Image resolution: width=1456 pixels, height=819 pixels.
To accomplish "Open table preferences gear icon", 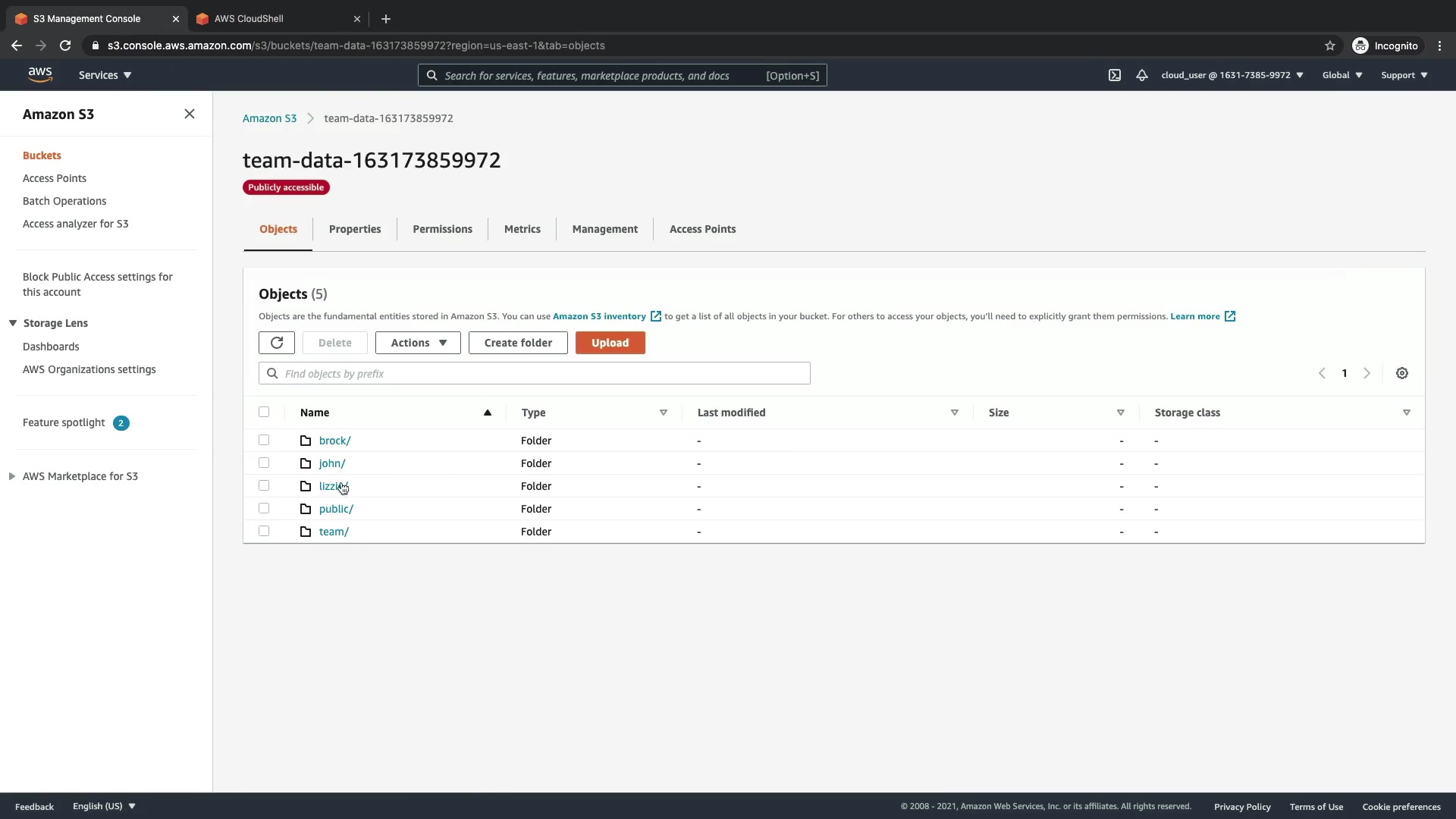I will click(x=1402, y=373).
